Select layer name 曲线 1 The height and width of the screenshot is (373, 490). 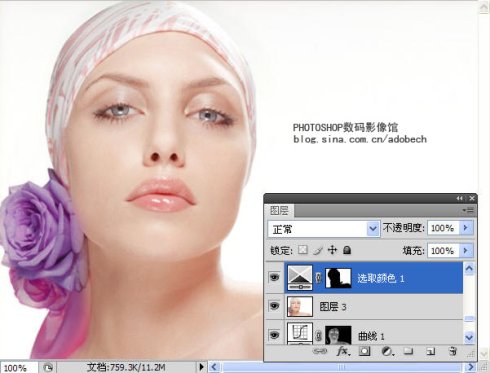tap(371, 336)
